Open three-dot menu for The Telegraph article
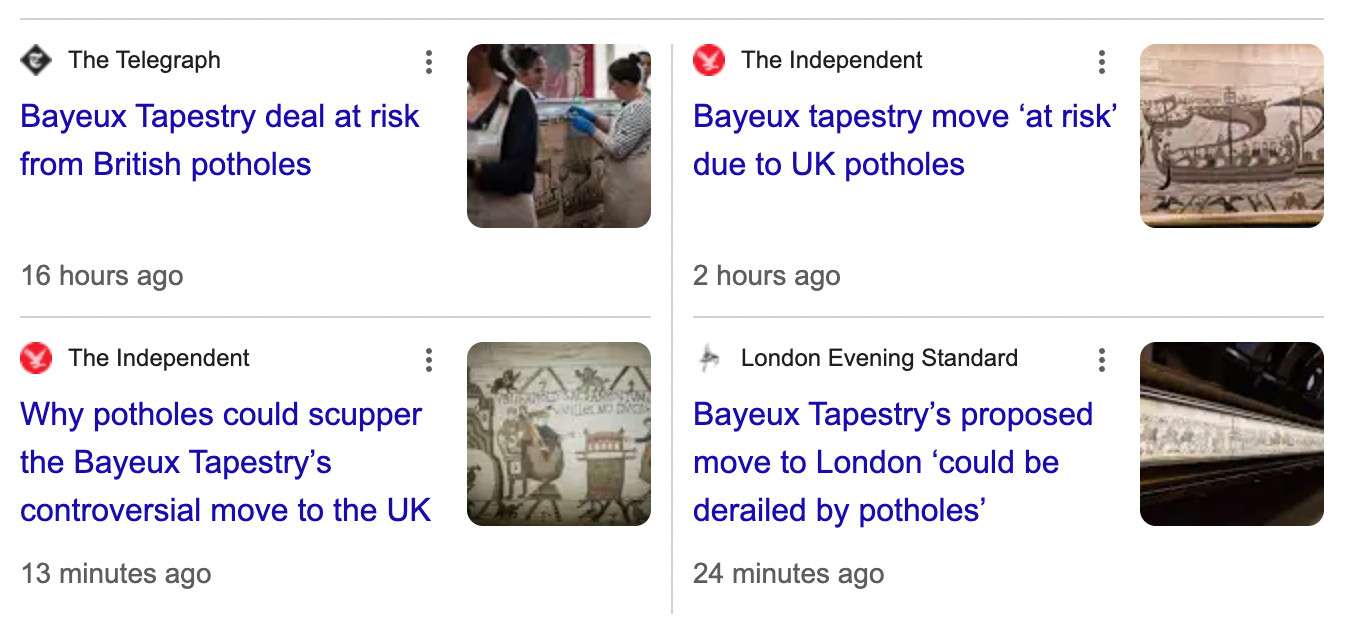The image size is (1346, 618). (428, 62)
